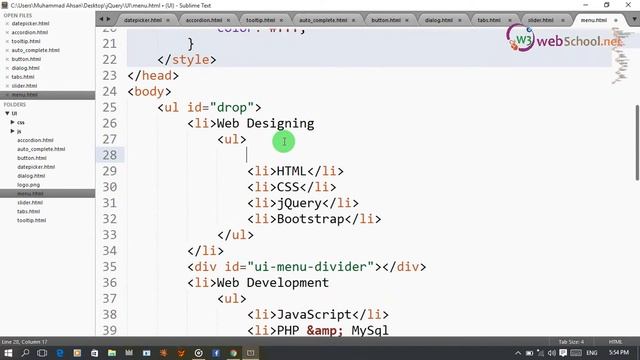Close datepicker.html in Open Files
Screen dimensions: 640x360
tap(7, 24)
